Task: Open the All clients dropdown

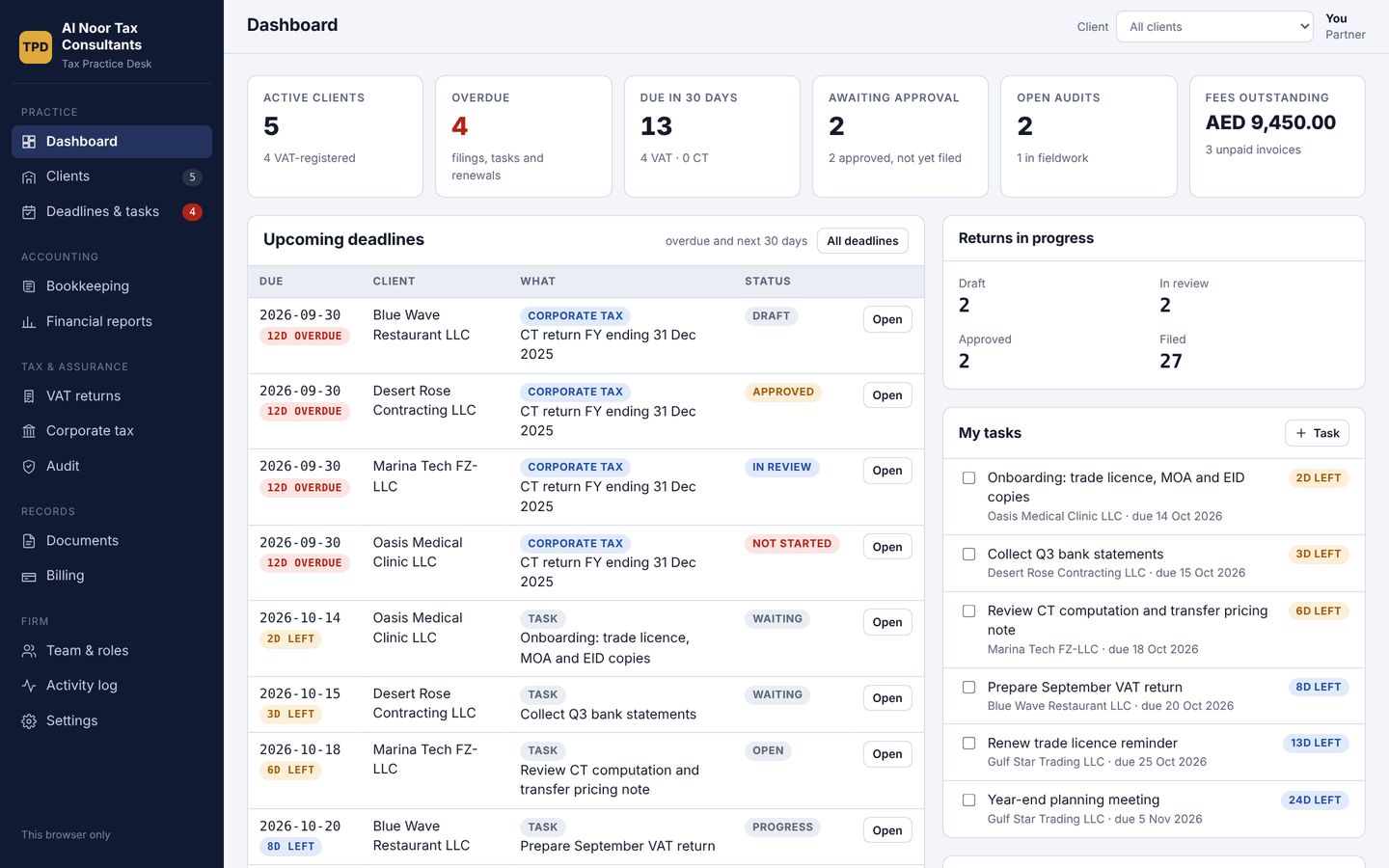Action: [x=1214, y=27]
